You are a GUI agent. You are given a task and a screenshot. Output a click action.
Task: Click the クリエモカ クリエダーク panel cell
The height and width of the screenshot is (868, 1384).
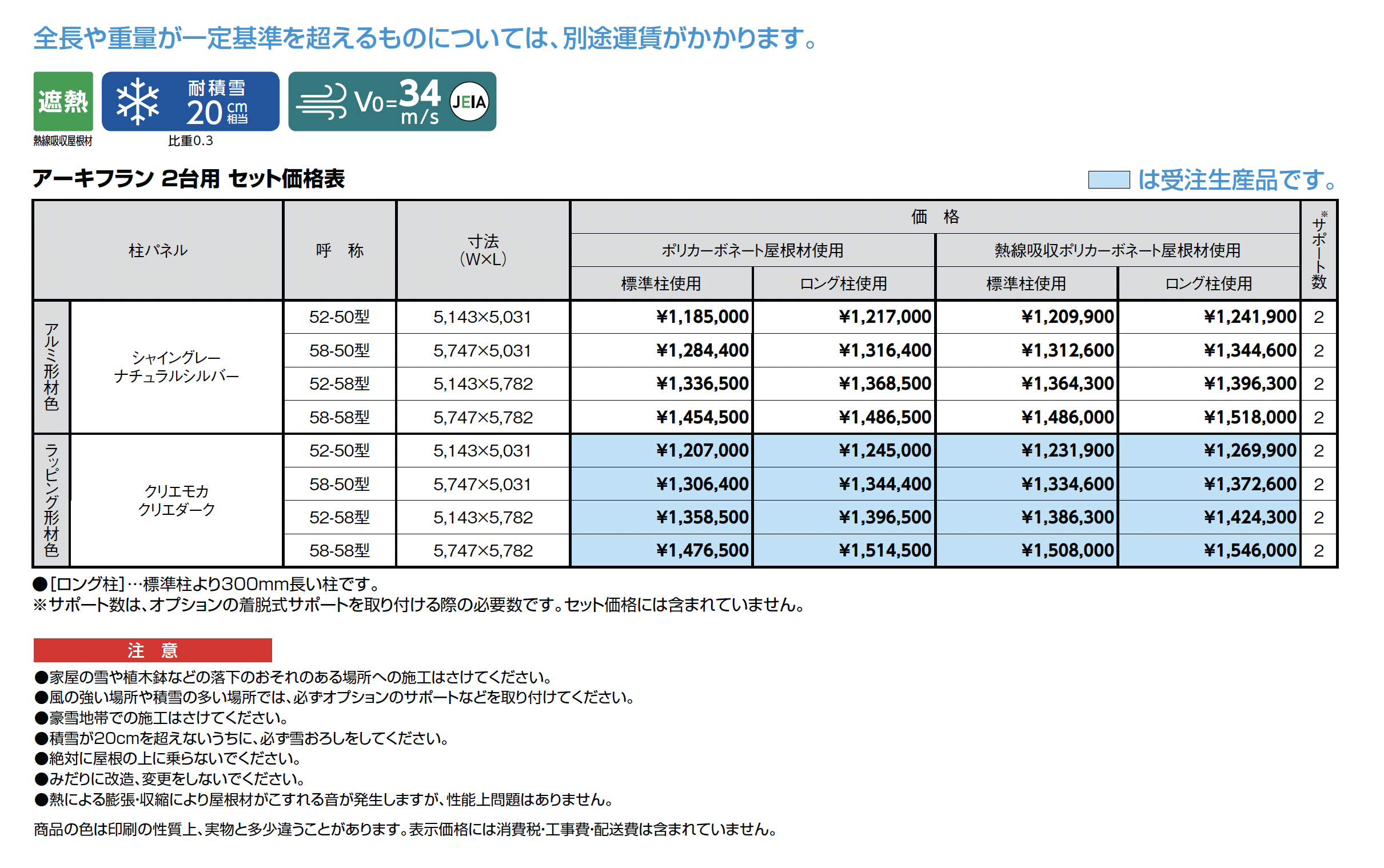[176, 499]
